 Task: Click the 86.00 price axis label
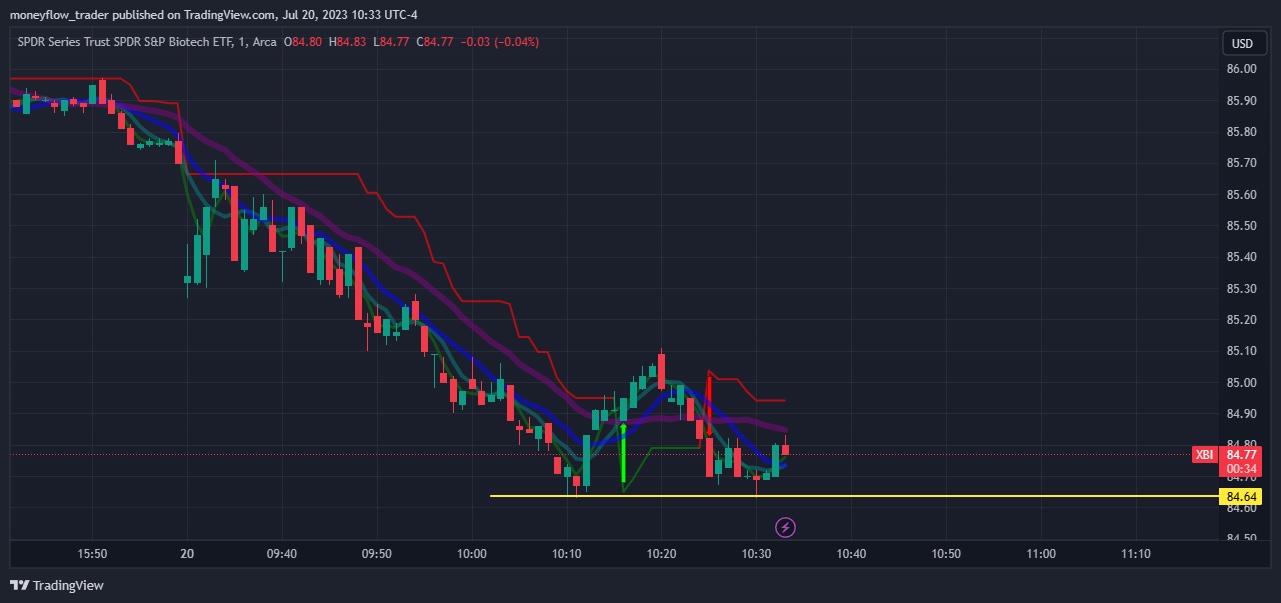(1242, 69)
